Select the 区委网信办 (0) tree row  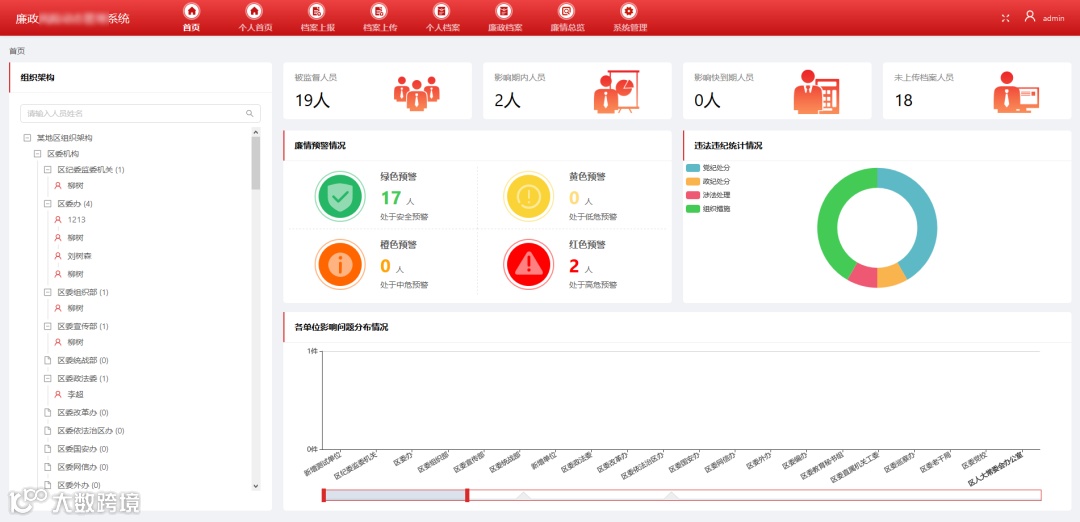(x=83, y=467)
